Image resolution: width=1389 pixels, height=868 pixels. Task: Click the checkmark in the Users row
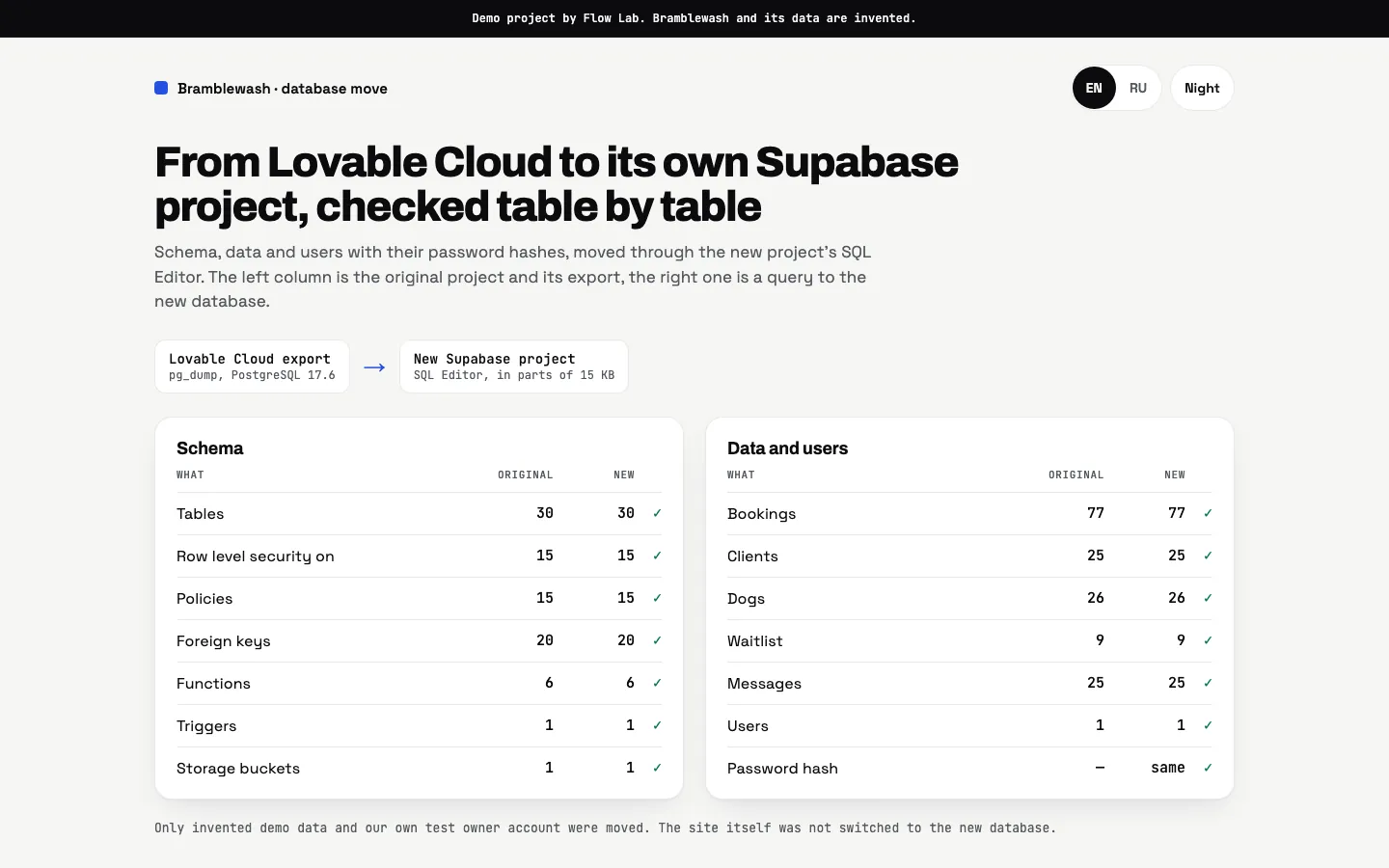coord(1208,725)
